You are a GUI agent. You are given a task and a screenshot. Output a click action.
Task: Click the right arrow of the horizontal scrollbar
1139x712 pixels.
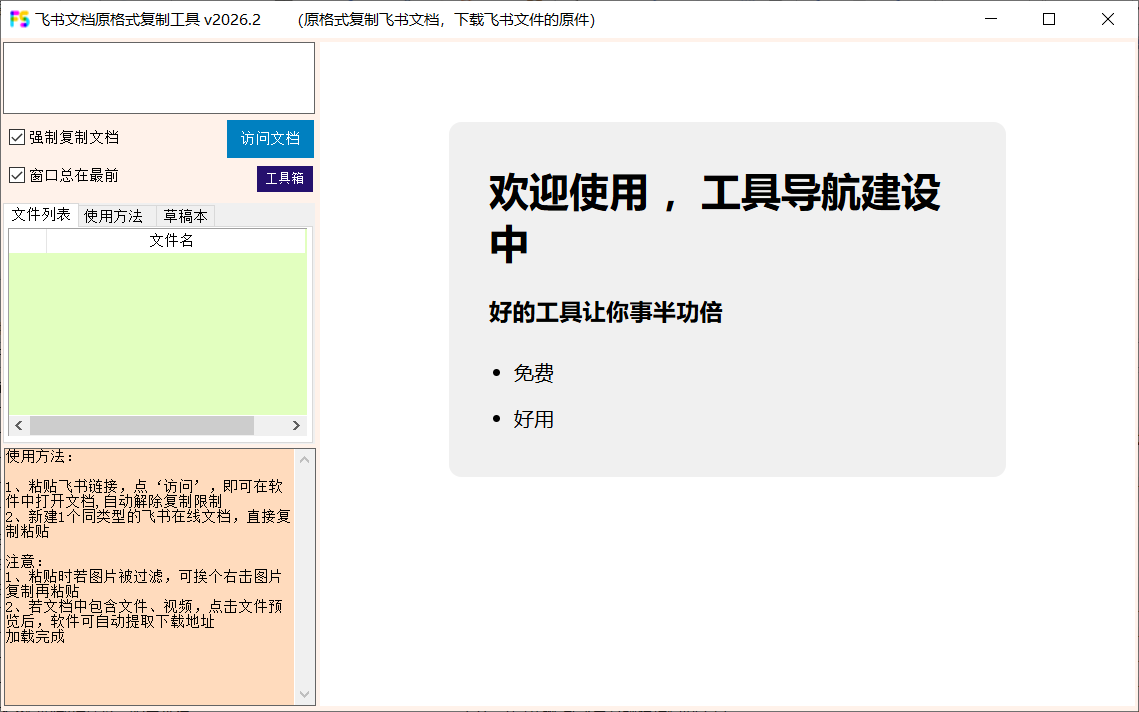[x=296, y=425]
